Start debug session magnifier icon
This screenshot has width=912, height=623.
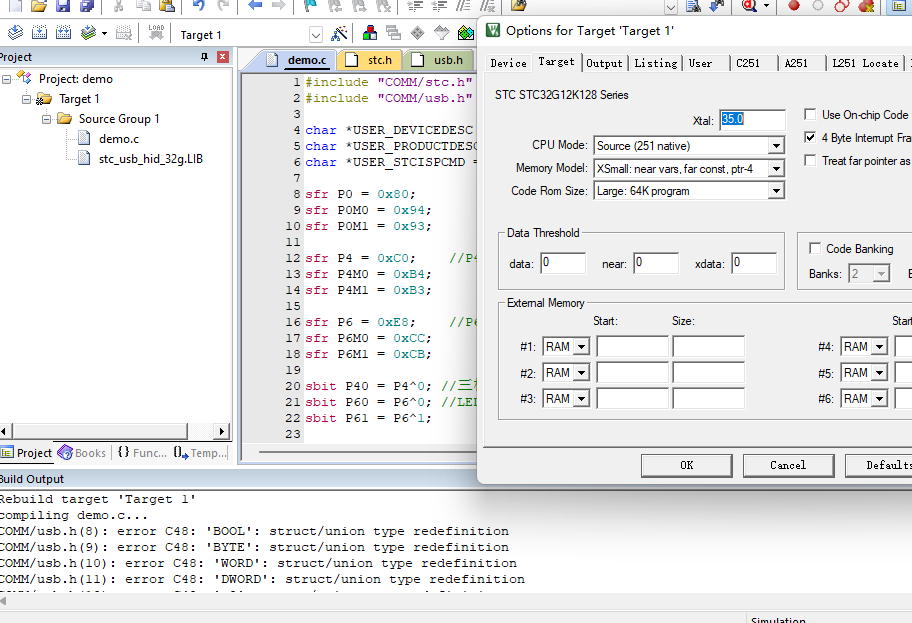coord(749,6)
